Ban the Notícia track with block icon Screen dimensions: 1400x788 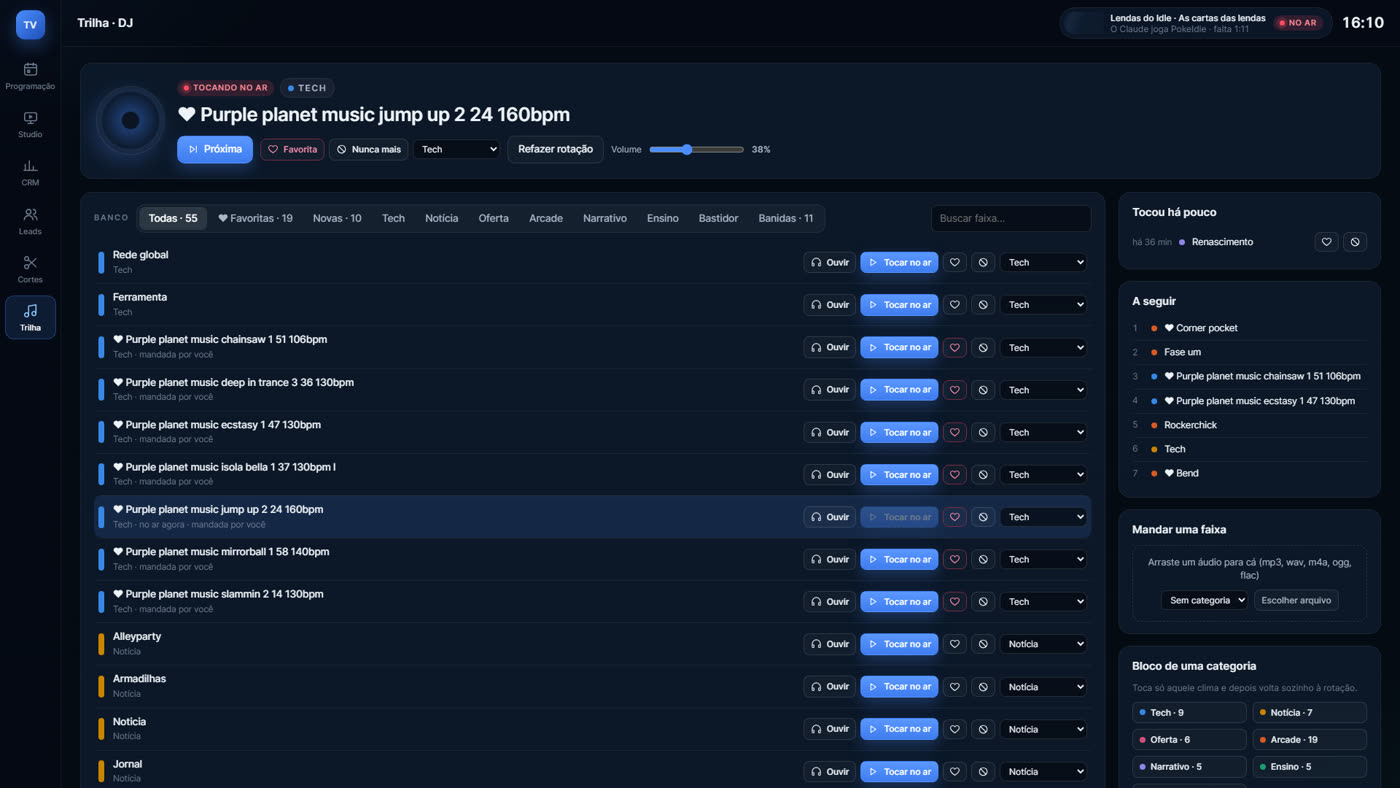point(983,729)
